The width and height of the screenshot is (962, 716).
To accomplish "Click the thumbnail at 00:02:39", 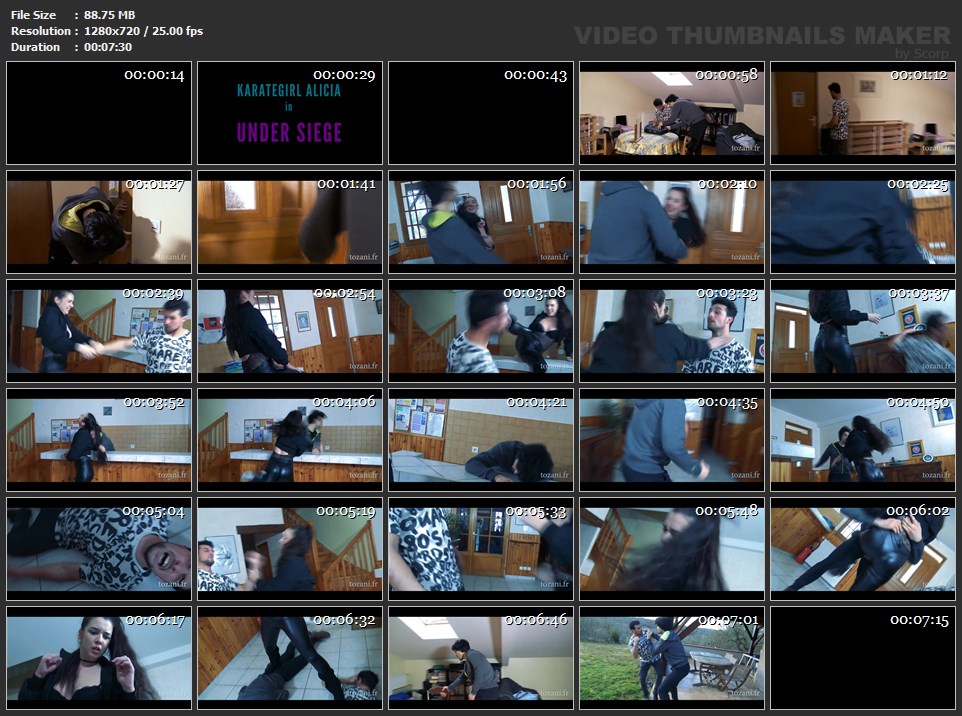I will coord(99,331).
